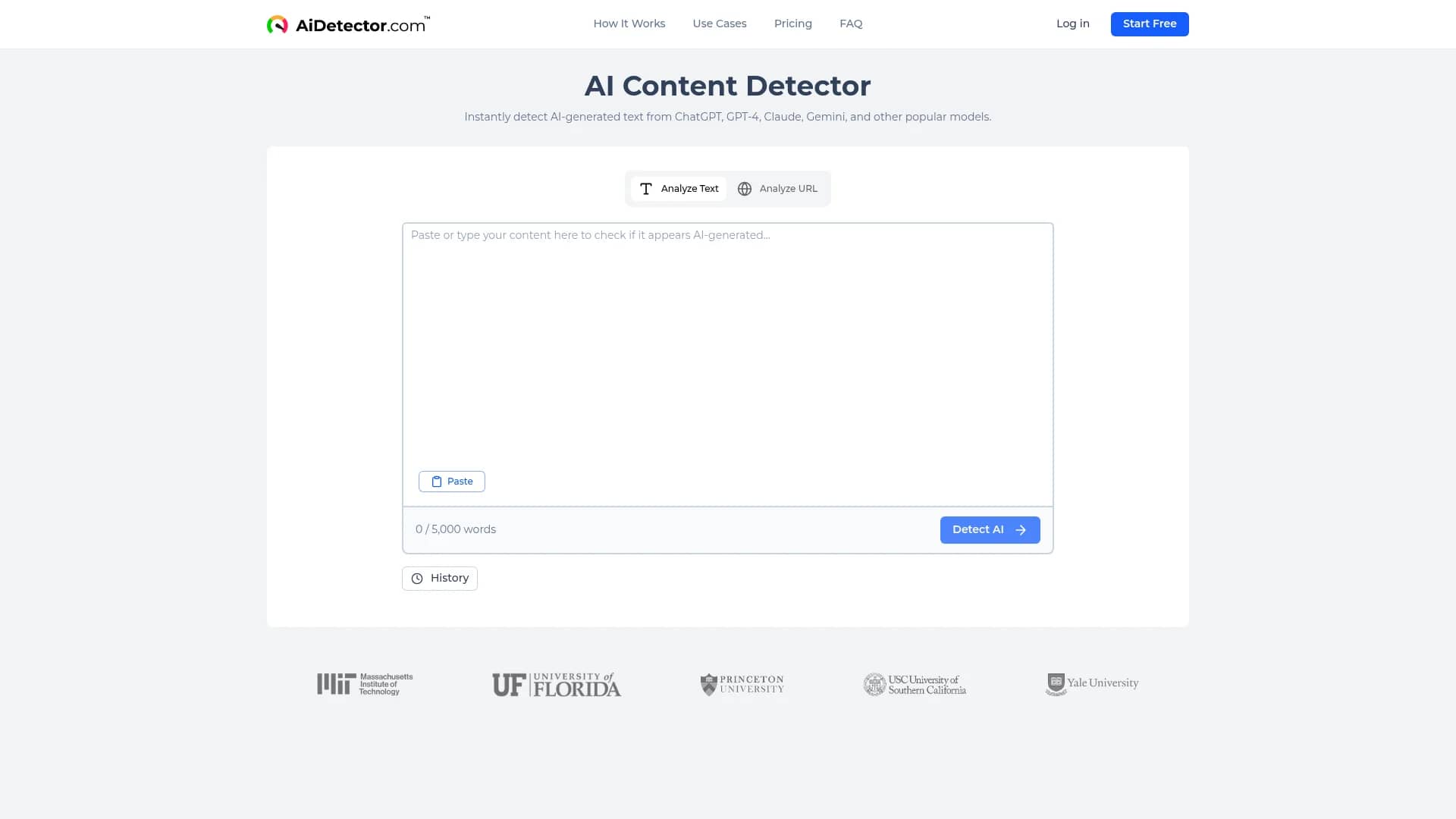The image size is (1456, 819).
Task: Open the How It Works page
Action: coord(629,24)
